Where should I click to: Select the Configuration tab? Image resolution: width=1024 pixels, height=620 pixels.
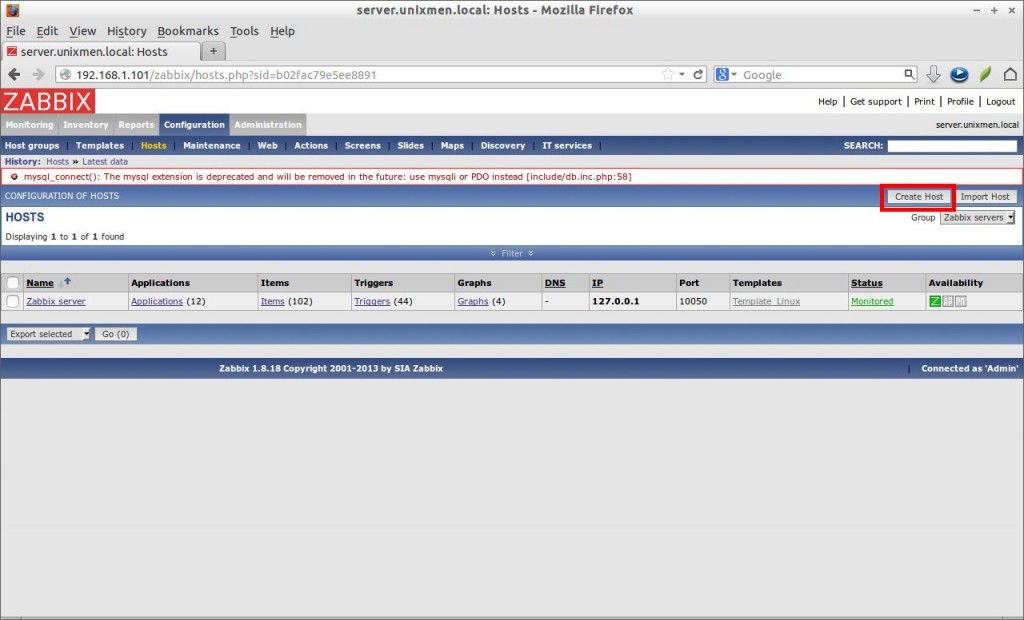(194, 125)
